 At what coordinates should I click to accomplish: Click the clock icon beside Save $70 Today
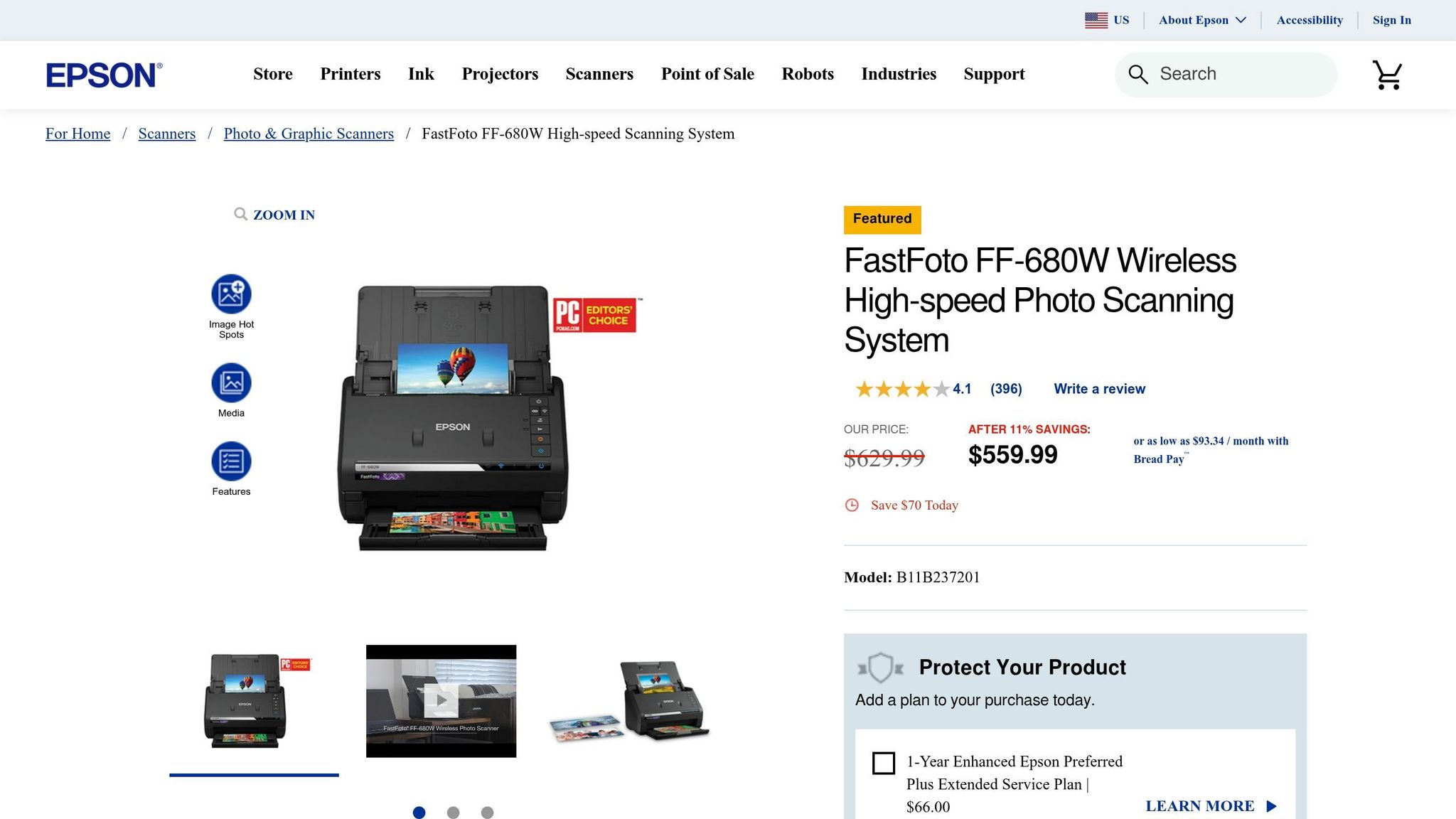pyautogui.click(x=852, y=505)
